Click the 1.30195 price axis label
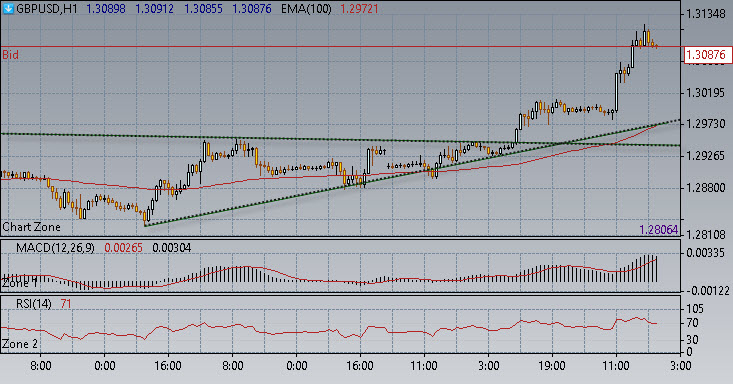This screenshot has width=733, height=384. pos(706,93)
